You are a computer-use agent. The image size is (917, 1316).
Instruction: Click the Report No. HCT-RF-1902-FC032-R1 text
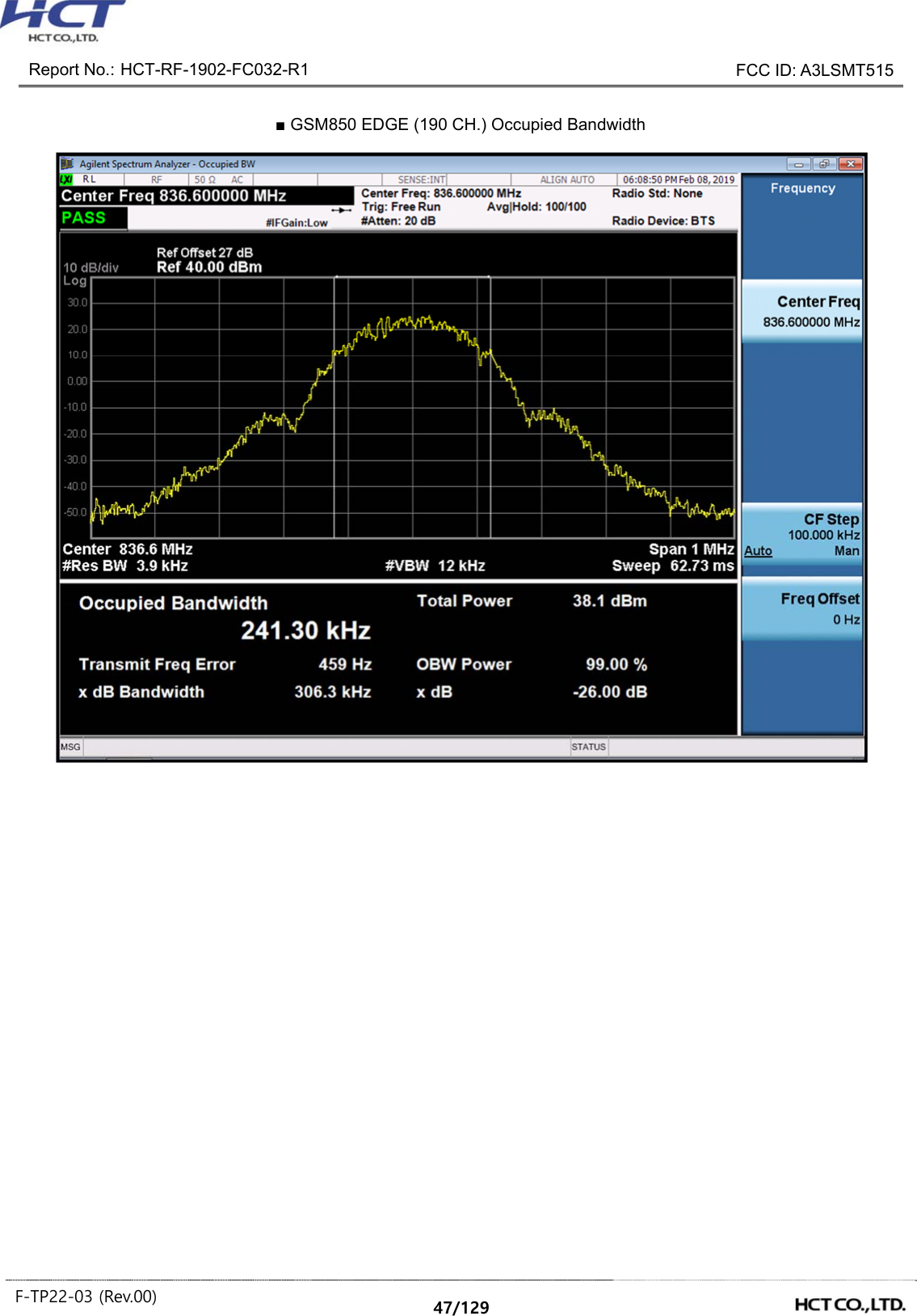tap(169, 69)
